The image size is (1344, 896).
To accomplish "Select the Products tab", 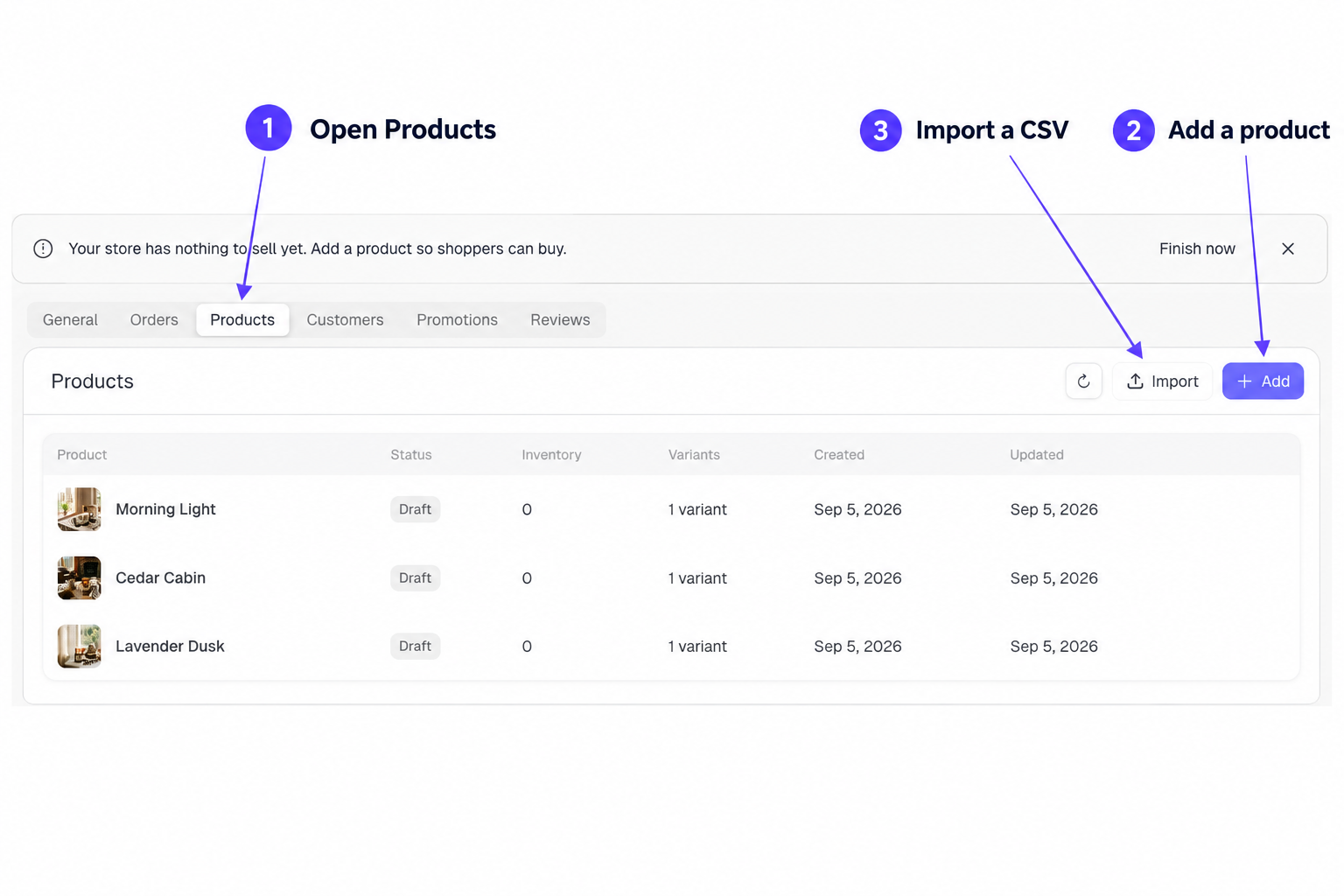I will pyautogui.click(x=242, y=320).
